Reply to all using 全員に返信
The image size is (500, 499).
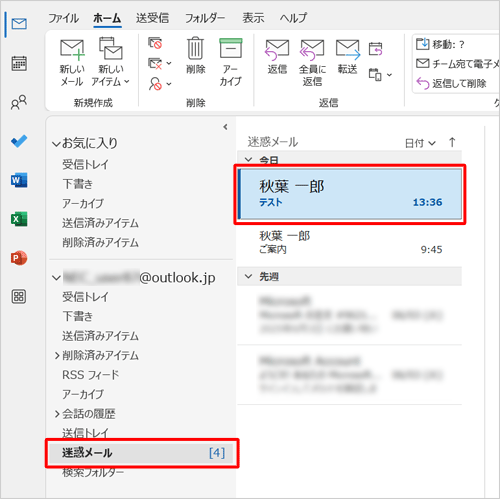[312, 62]
